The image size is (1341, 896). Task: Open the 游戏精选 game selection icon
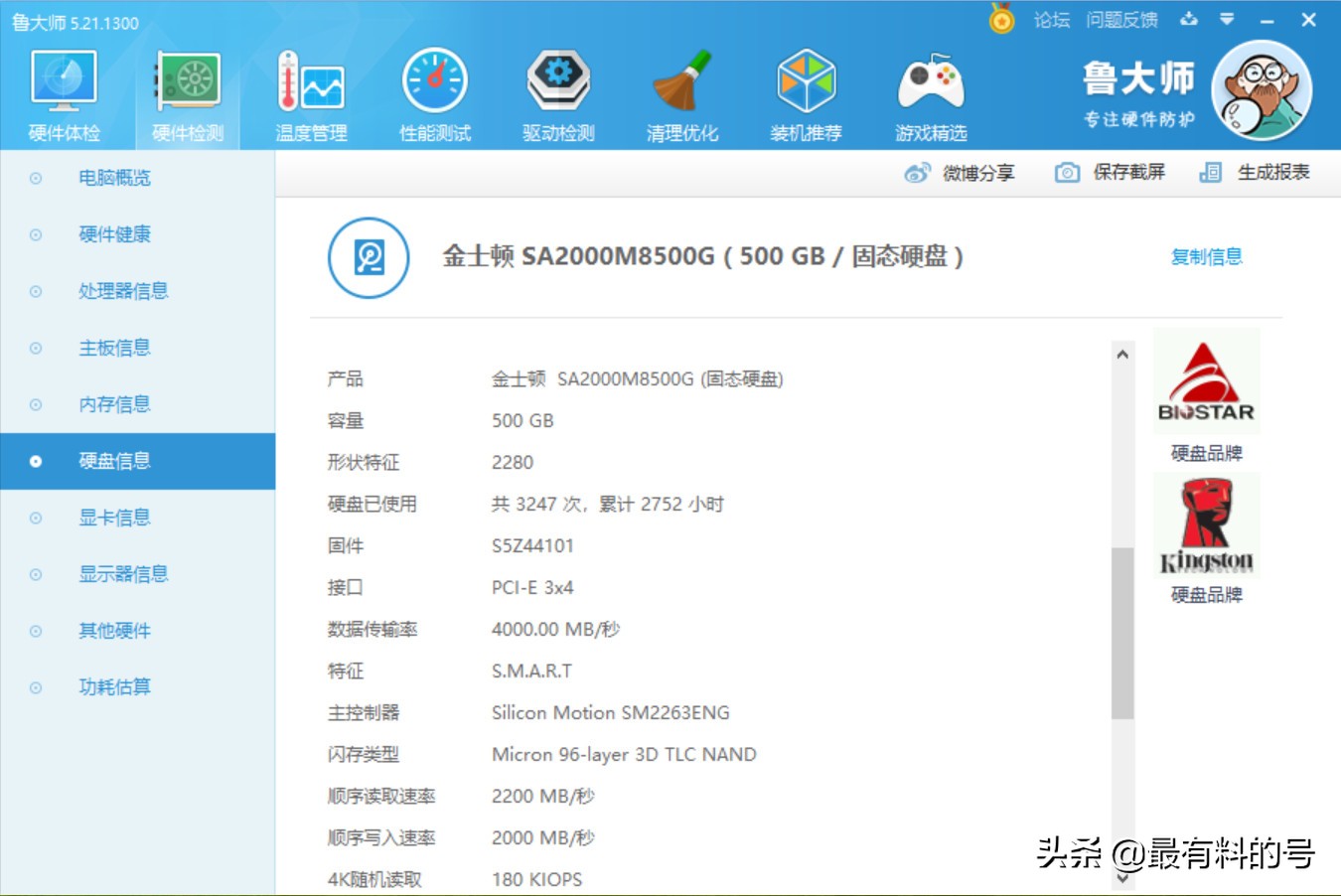(931, 87)
